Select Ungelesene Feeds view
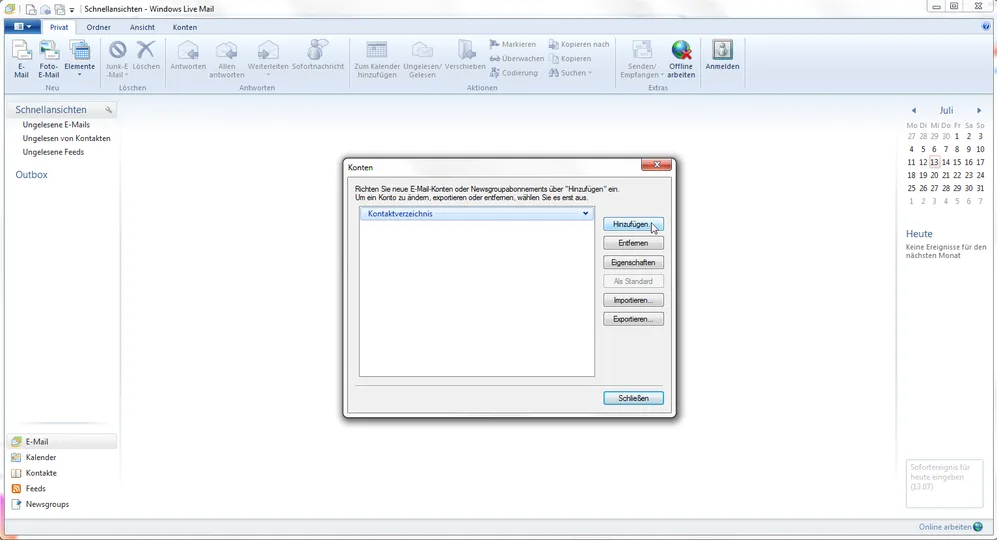 (x=53, y=152)
